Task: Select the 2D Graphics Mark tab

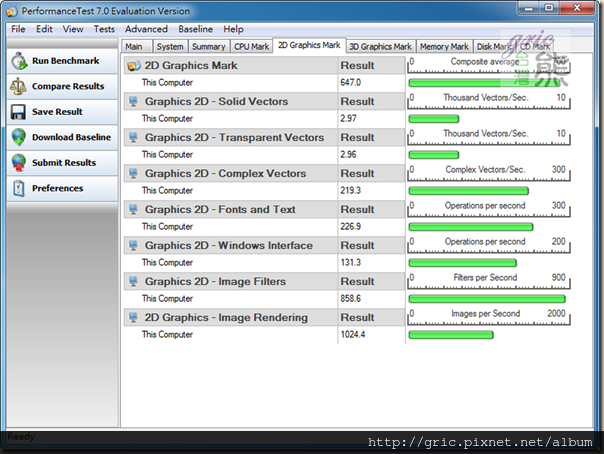Action: point(309,45)
